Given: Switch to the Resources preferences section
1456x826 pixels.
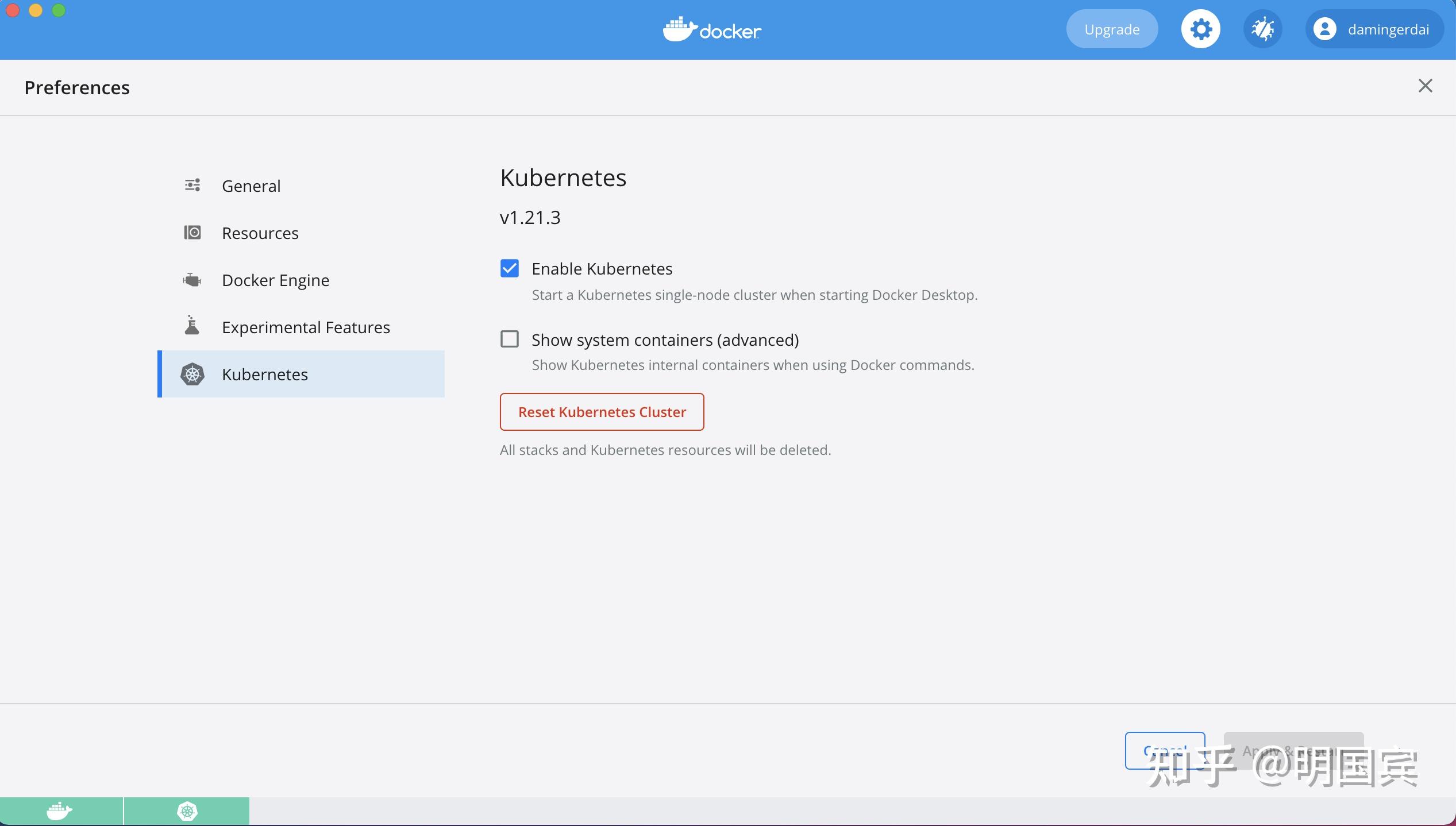Looking at the screenshot, I should [260, 232].
